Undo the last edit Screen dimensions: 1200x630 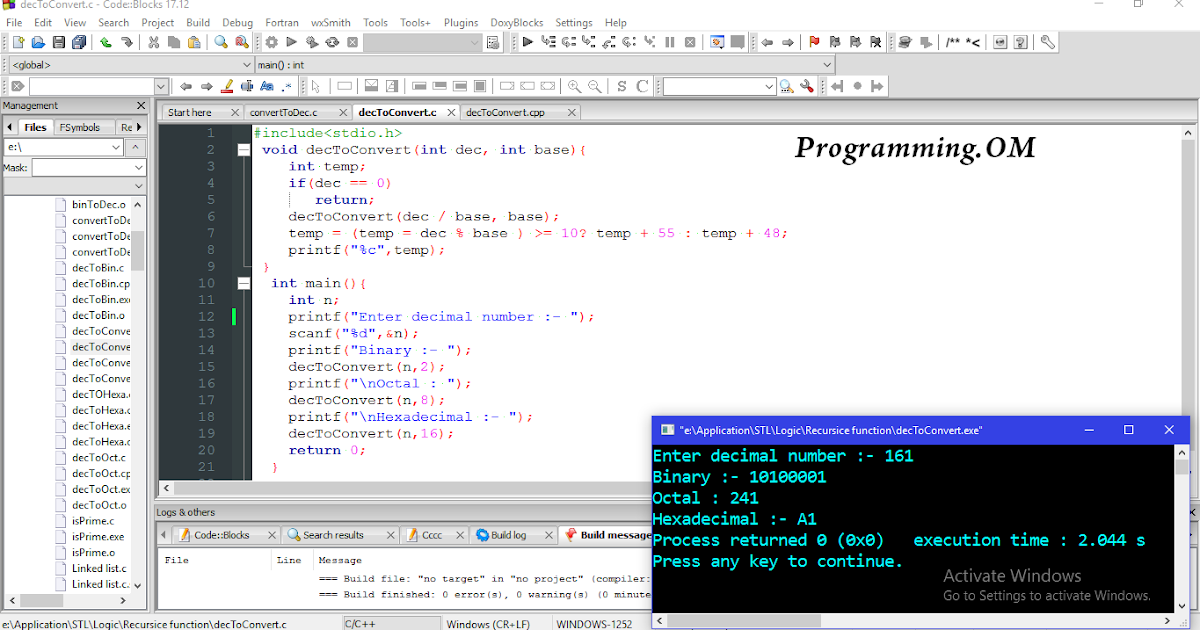(x=108, y=42)
